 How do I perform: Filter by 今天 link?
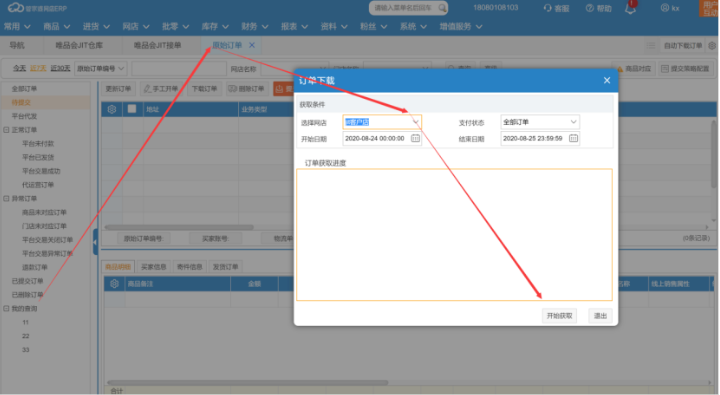(19, 68)
